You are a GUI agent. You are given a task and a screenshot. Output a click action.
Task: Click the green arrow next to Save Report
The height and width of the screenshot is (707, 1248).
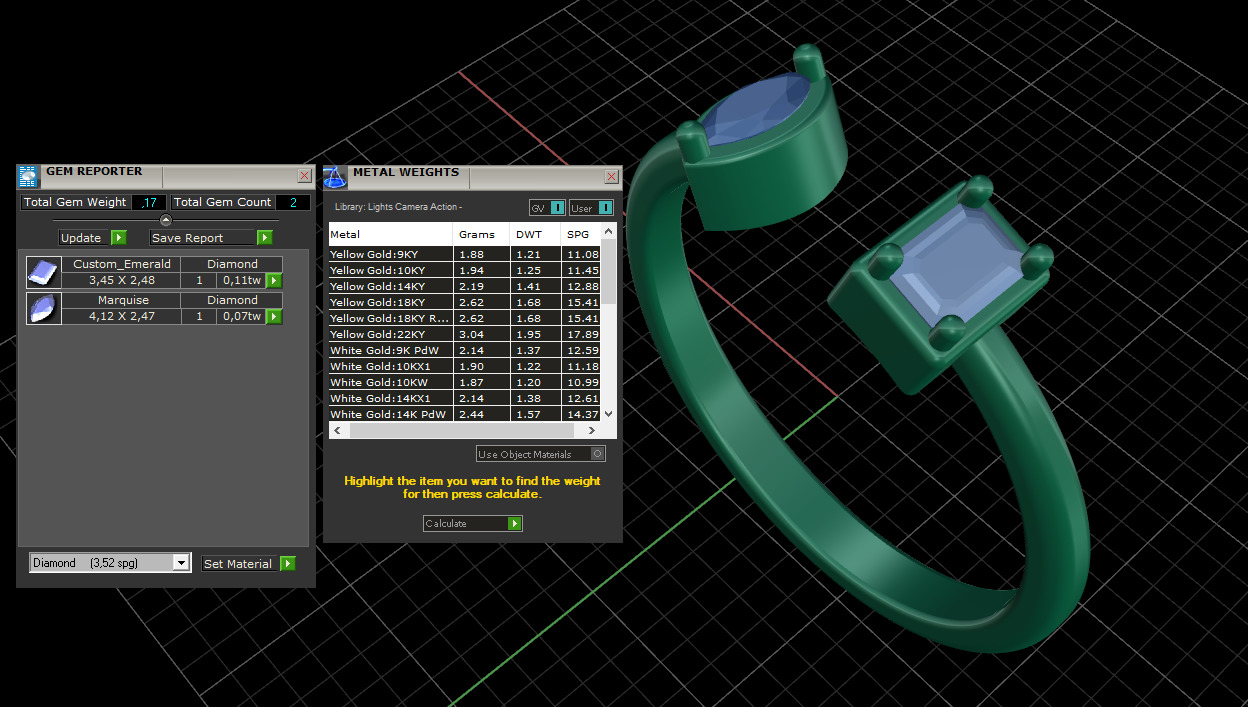(265, 238)
